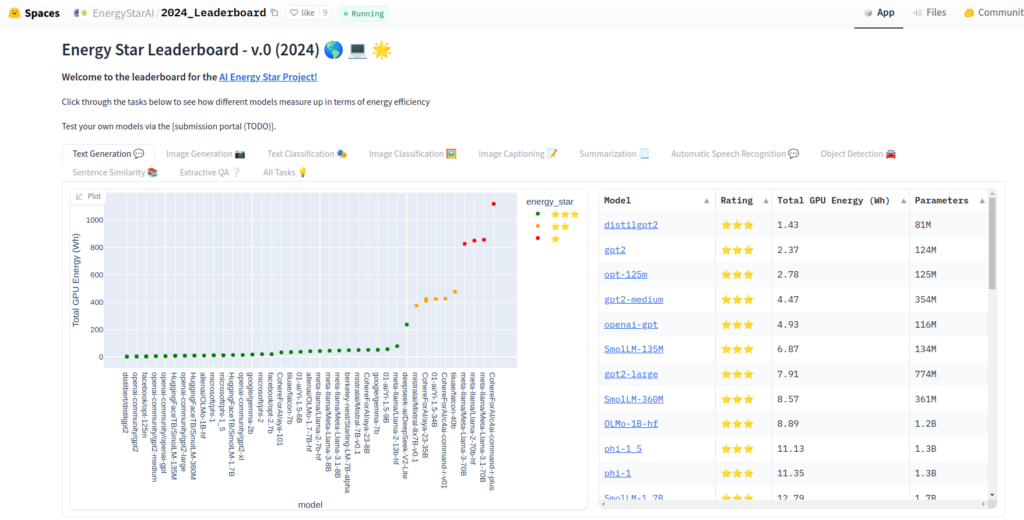Select the 354M parameters cell
This screenshot has width=1024, height=520.
[948, 299]
